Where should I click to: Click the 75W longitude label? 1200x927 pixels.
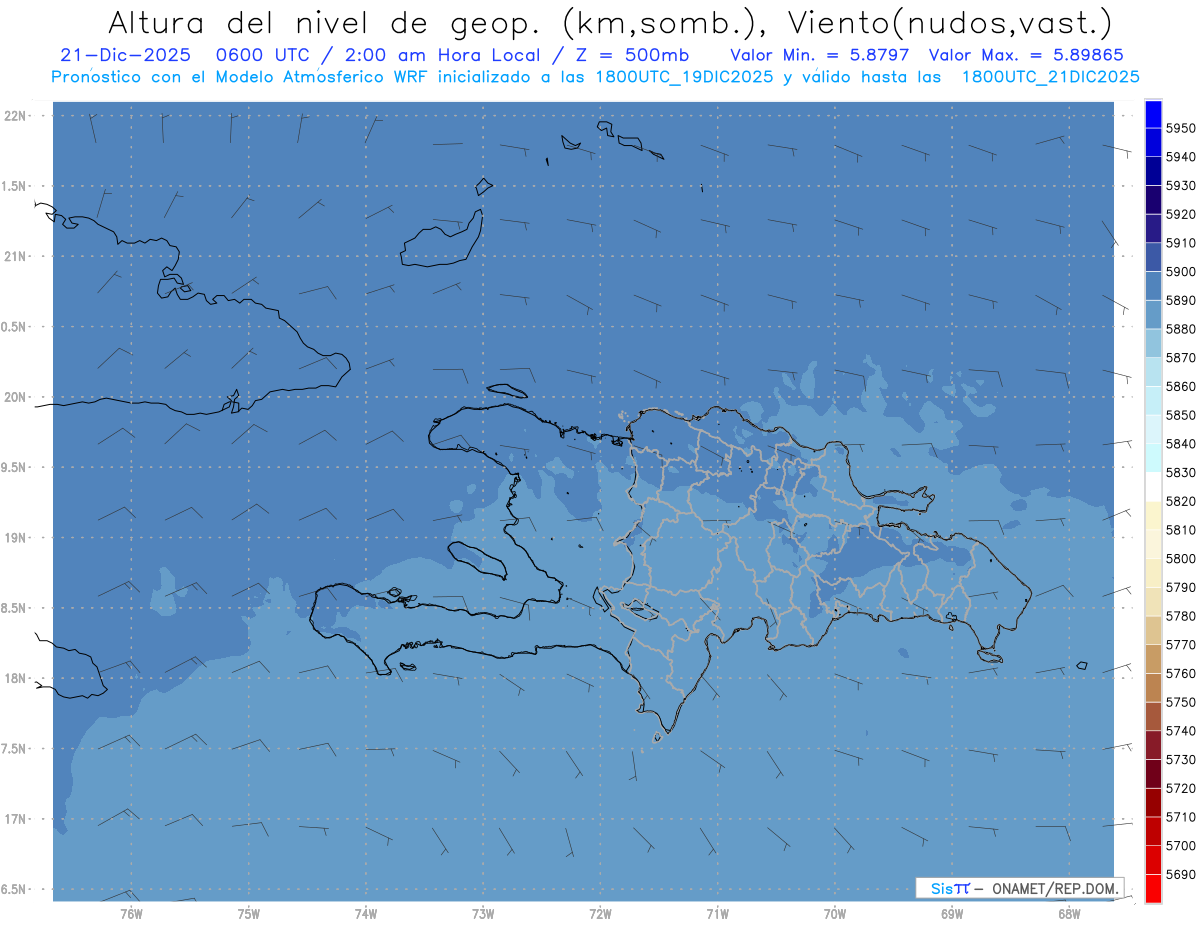[x=248, y=913]
